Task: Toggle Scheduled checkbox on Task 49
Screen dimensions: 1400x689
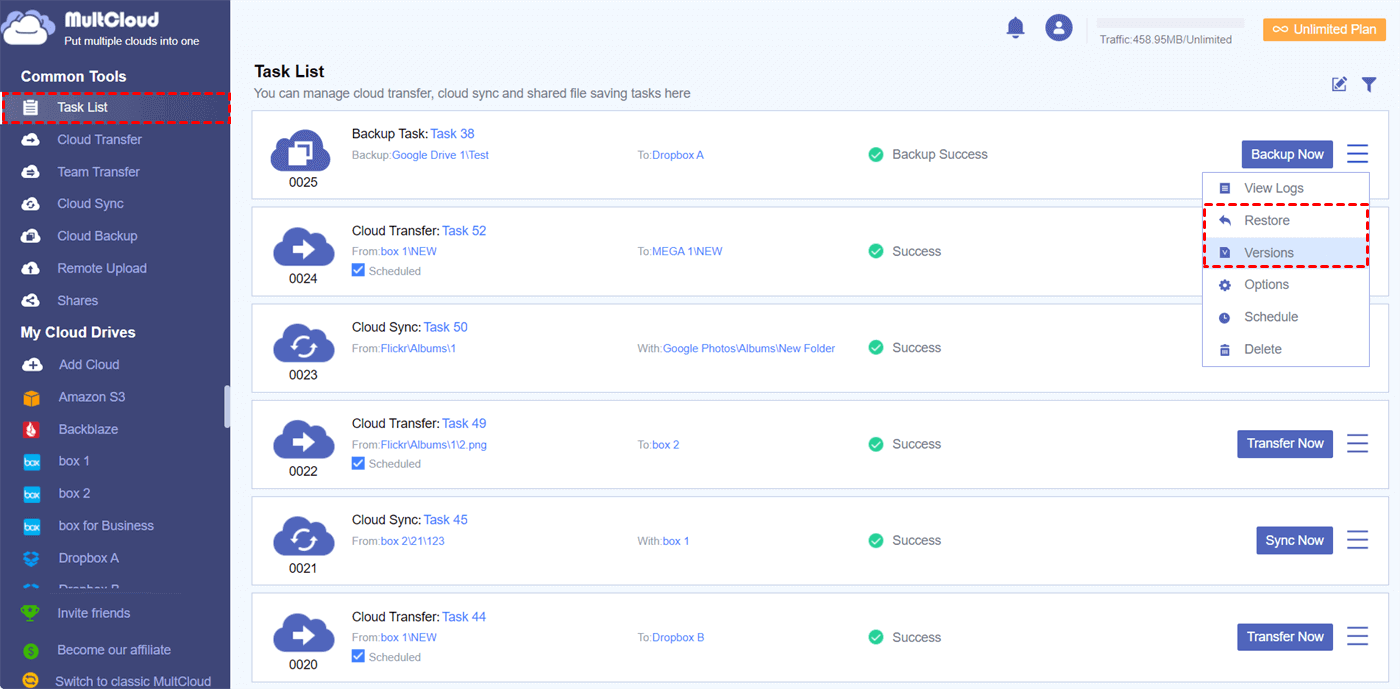Action: coord(359,464)
